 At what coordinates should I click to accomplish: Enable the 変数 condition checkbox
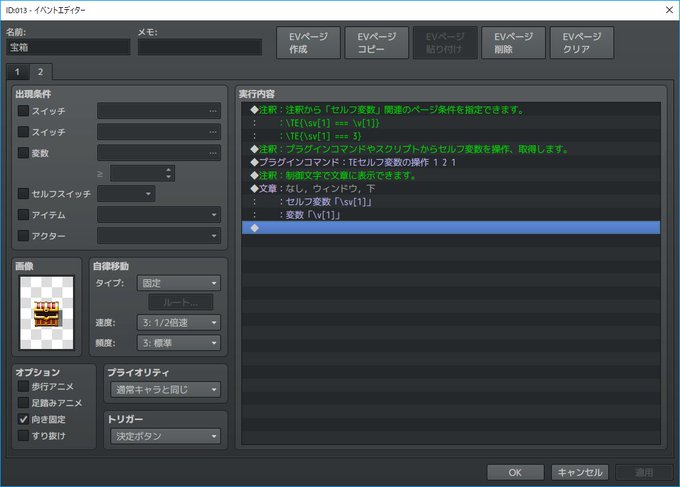23,153
